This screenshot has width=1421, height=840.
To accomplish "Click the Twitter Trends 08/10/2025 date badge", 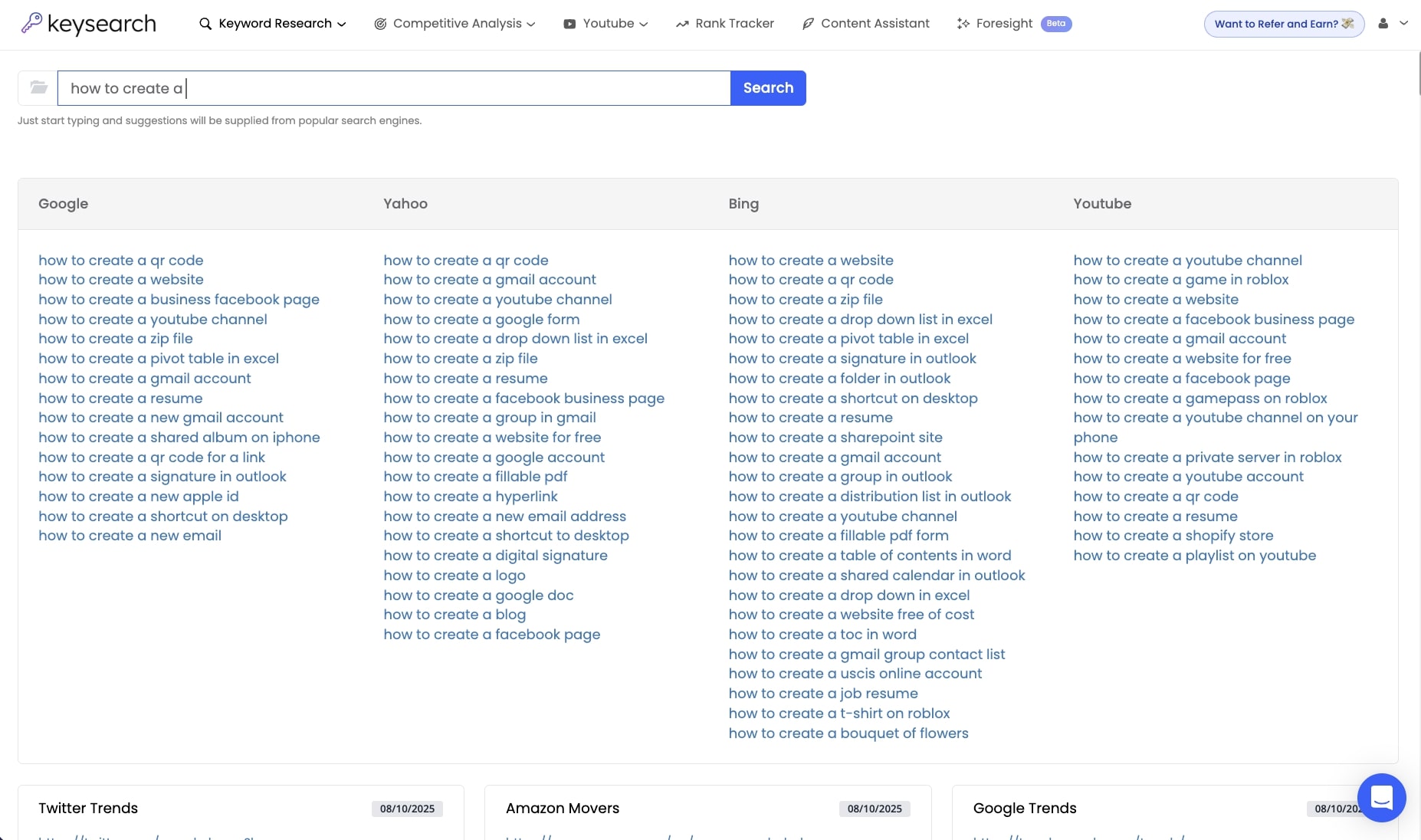I will (407, 809).
